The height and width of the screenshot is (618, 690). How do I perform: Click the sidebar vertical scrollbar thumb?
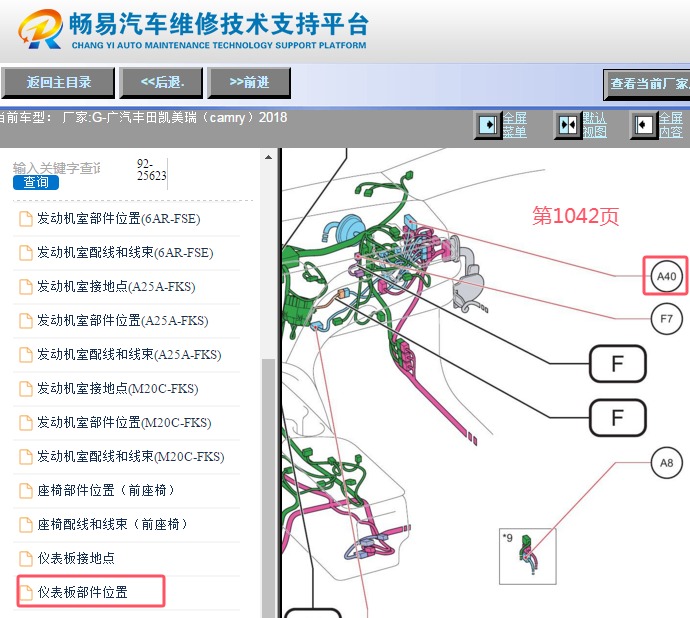(268, 488)
